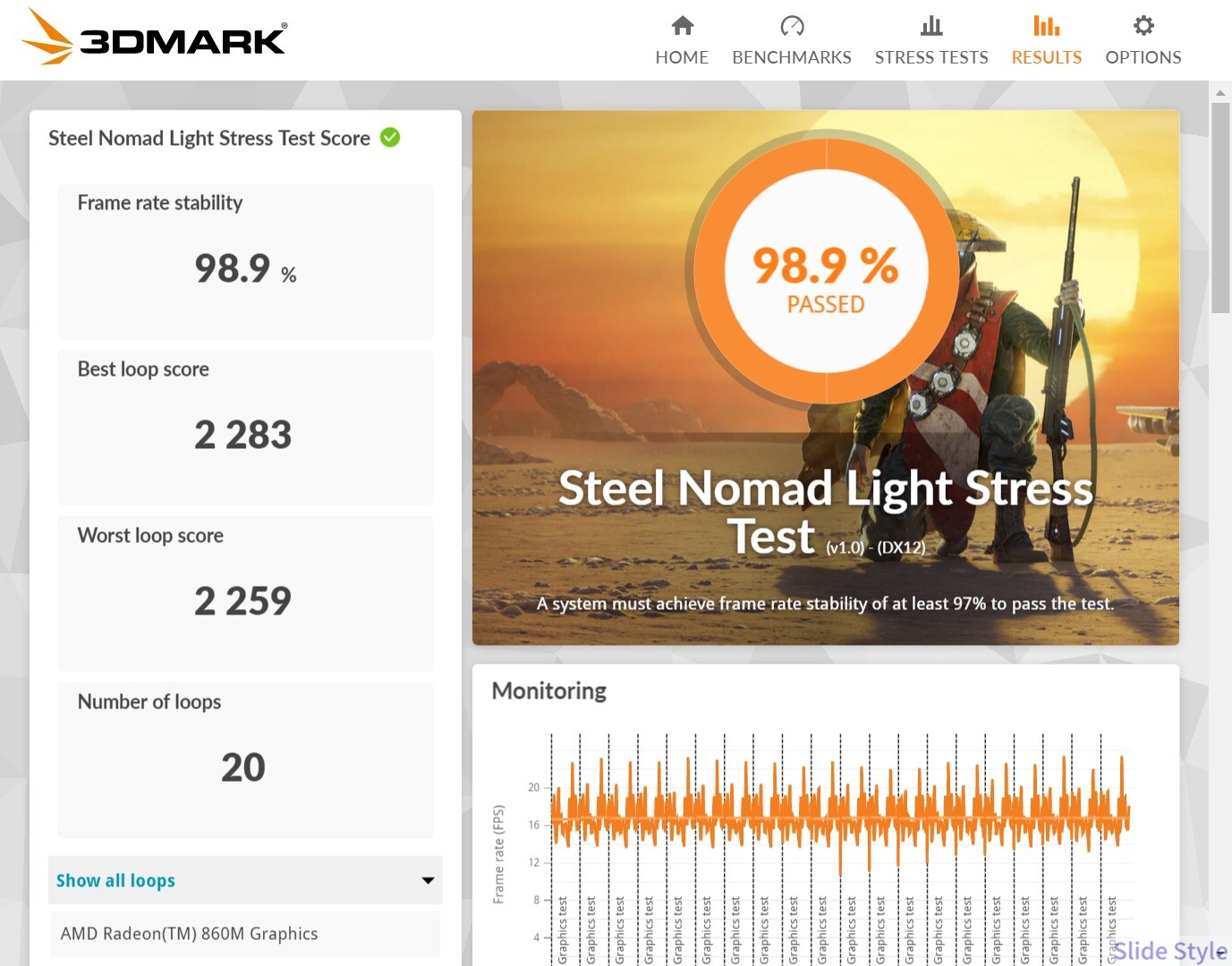Click the scrollbar up arrow

1220,92
